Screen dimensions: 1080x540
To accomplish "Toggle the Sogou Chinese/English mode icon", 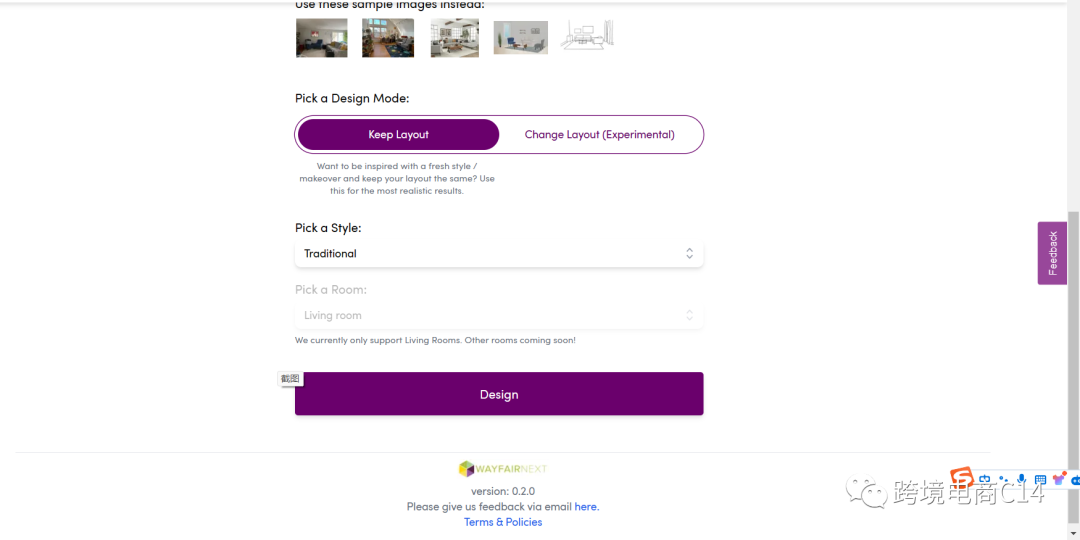I will tap(985, 480).
